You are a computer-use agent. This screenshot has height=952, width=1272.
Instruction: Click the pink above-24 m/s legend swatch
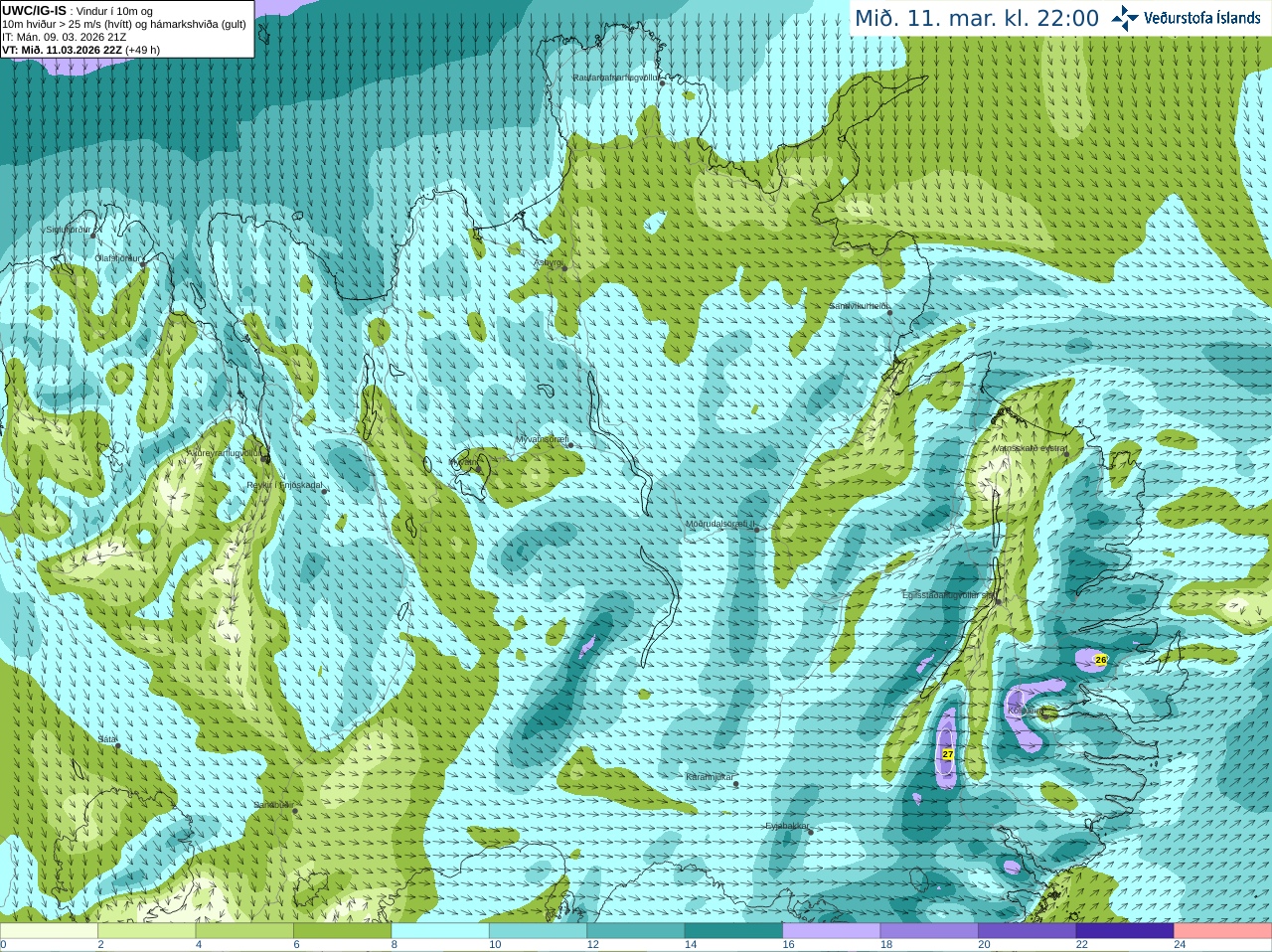(x=1223, y=930)
